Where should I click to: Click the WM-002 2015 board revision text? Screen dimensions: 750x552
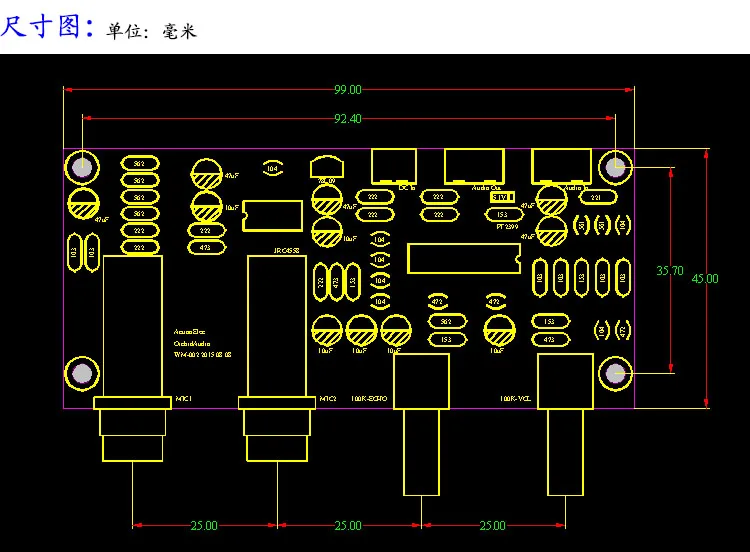tap(202, 355)
